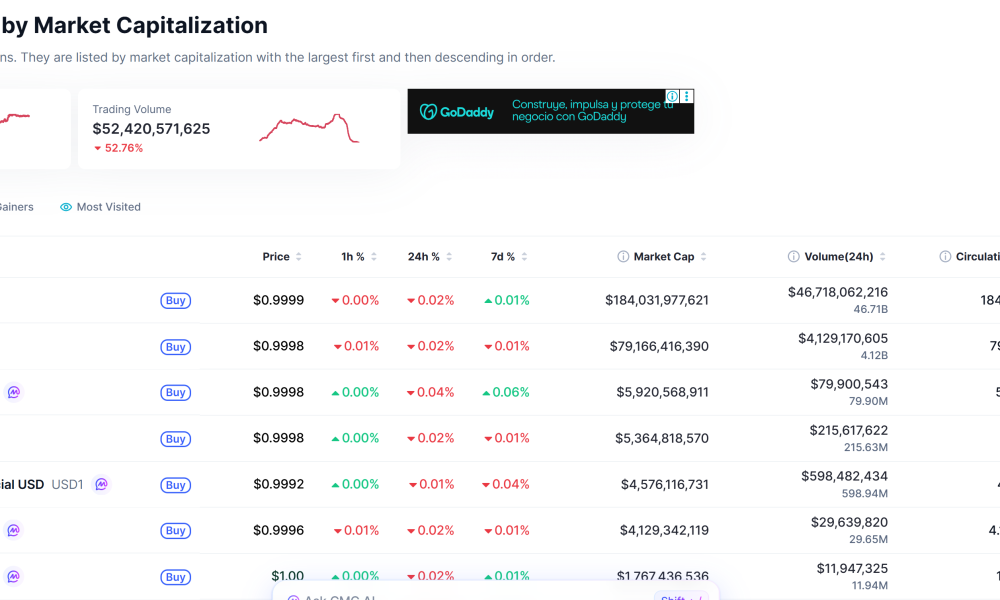Image resolution: width=1000 pixels, height=600 pixels.
Task: Click the AdChoices icon on the GoDaddy ad
Action: point(673,96)
